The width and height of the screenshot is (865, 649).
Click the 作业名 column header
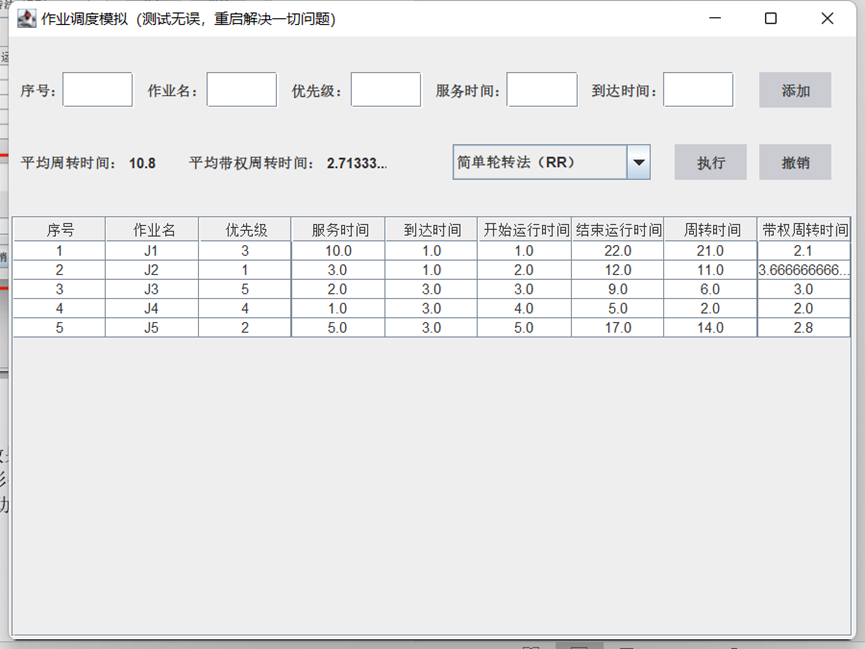(x=152, y=229)
